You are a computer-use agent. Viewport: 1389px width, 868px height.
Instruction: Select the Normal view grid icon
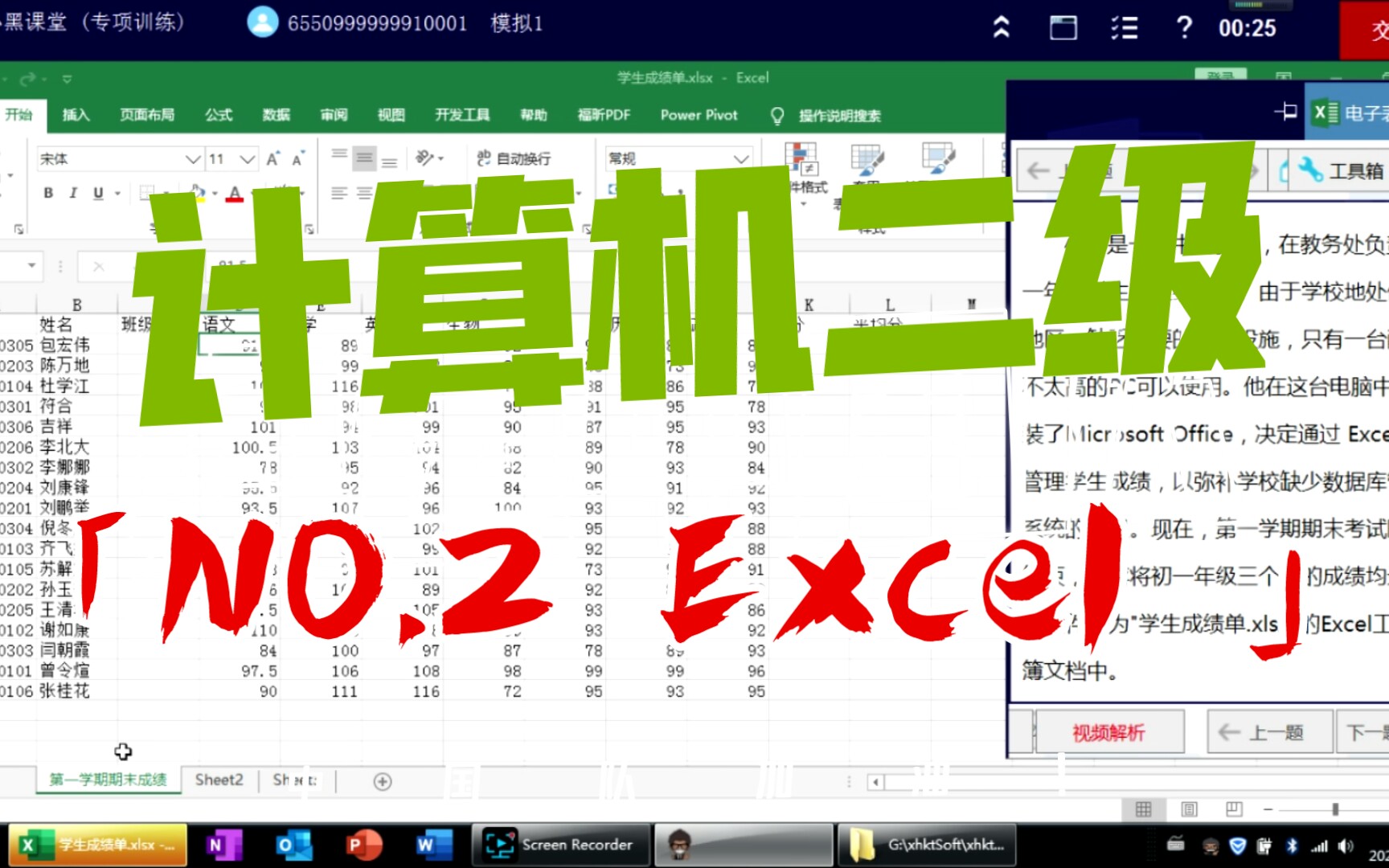(1144, 810)
